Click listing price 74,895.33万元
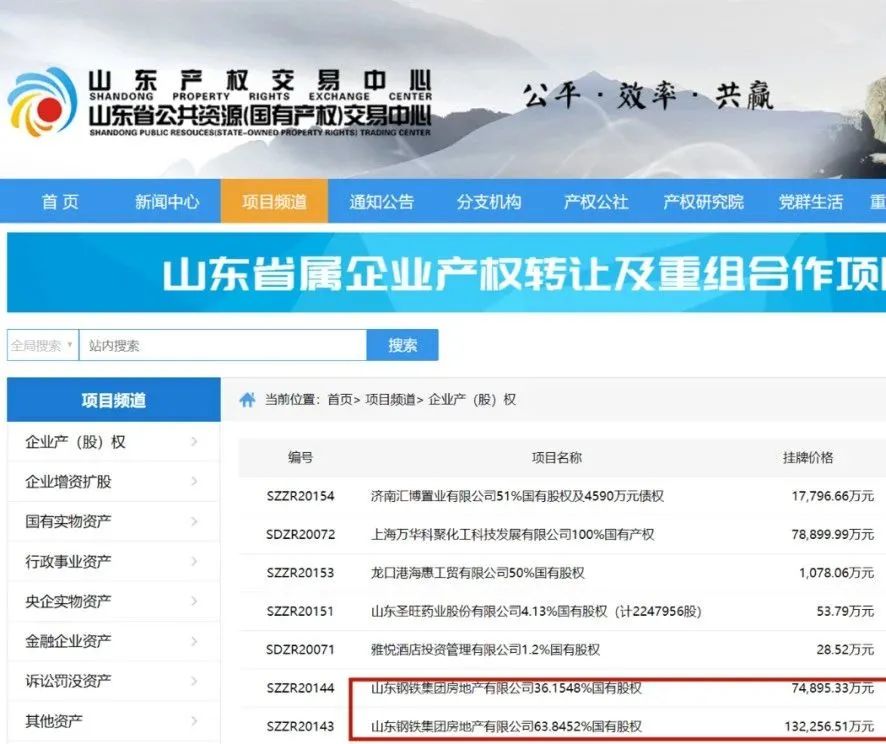Image resolution: width=886 pixels, height=744 pixels. point(833,688)
